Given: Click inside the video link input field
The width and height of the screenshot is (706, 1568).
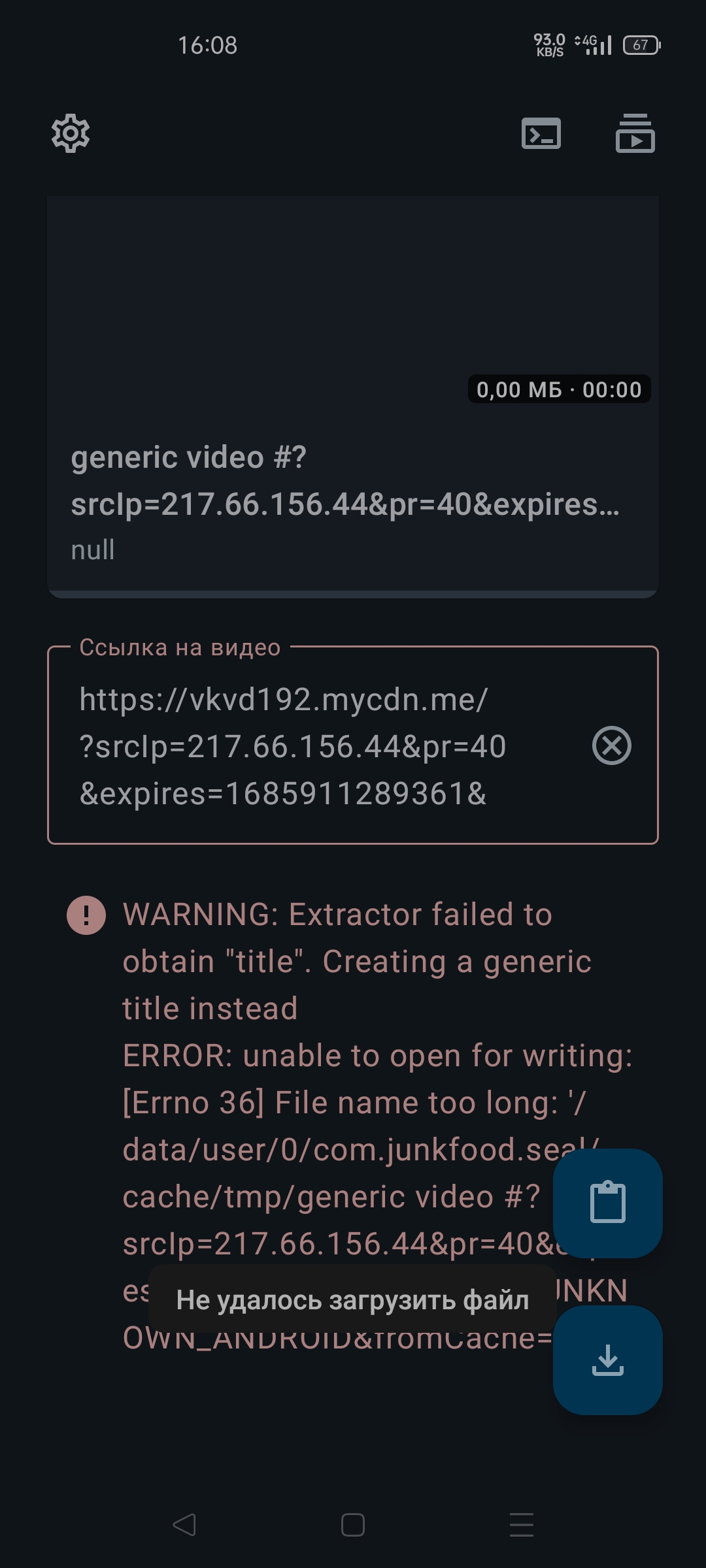Looking at the screenshot, I should click(x=353, y=745).
